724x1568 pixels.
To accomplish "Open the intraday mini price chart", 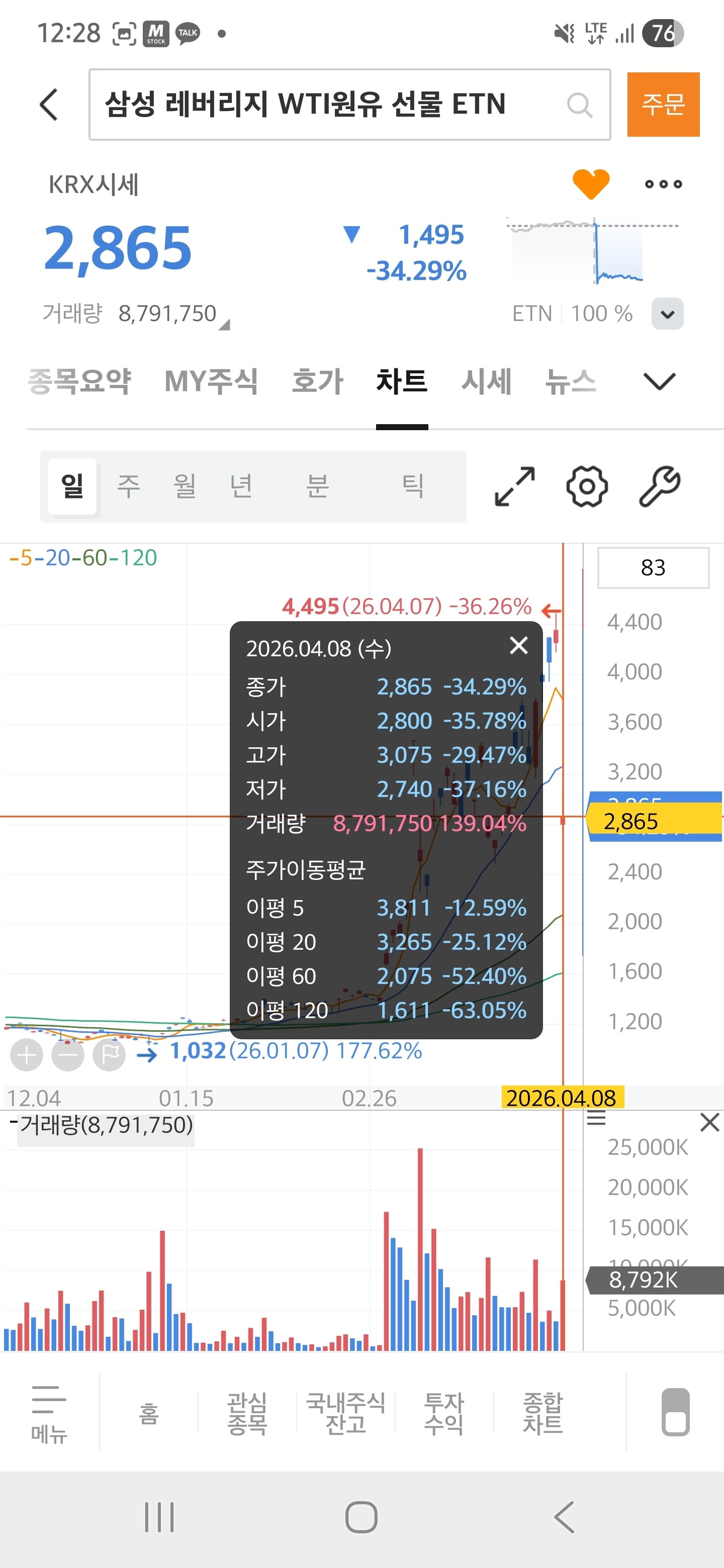I will [x=592, y=250].
